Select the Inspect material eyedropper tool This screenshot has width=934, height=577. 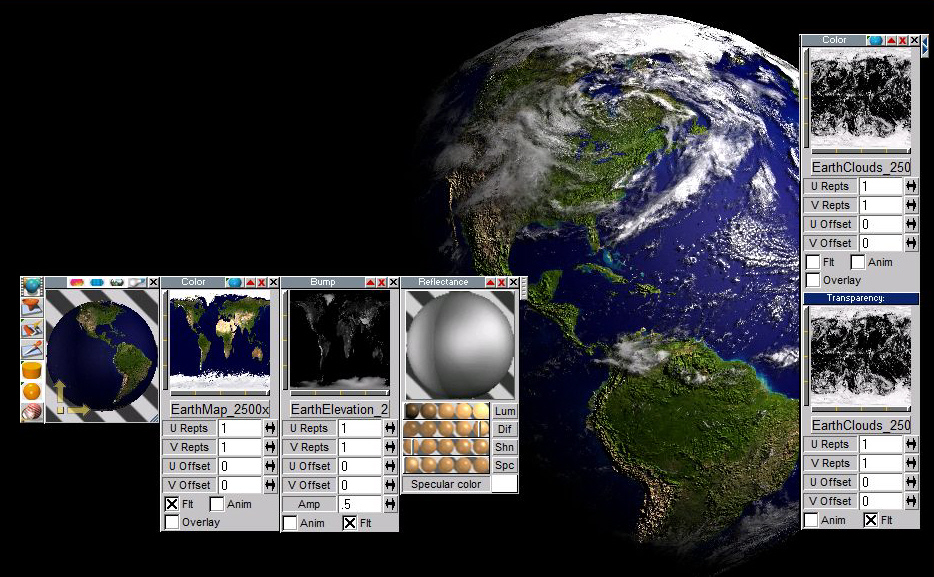tap(32, 350)
